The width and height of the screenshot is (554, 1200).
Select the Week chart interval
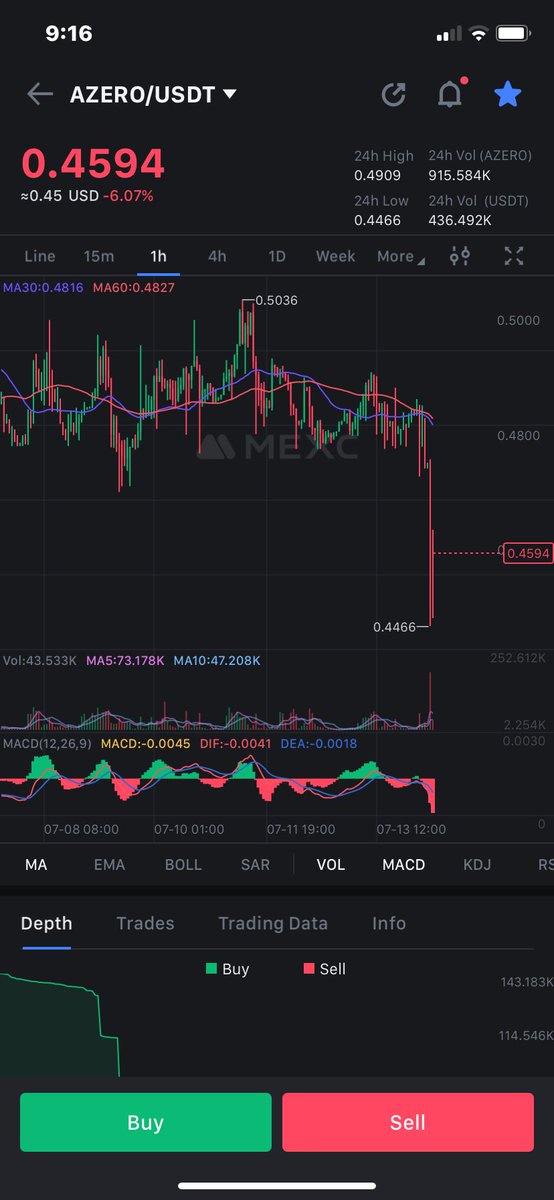(x=336, y=256)
